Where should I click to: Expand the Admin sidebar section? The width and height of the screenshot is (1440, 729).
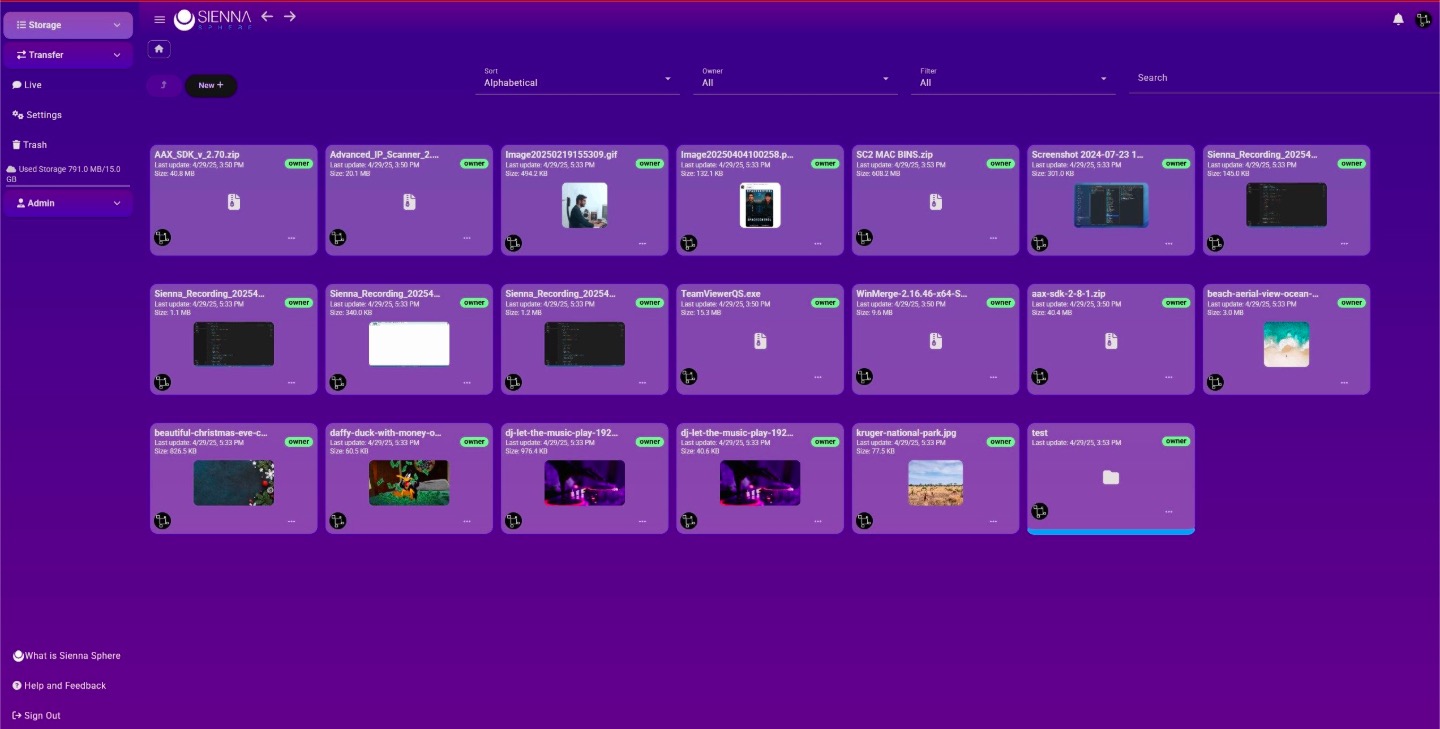[x=68, y=203]
